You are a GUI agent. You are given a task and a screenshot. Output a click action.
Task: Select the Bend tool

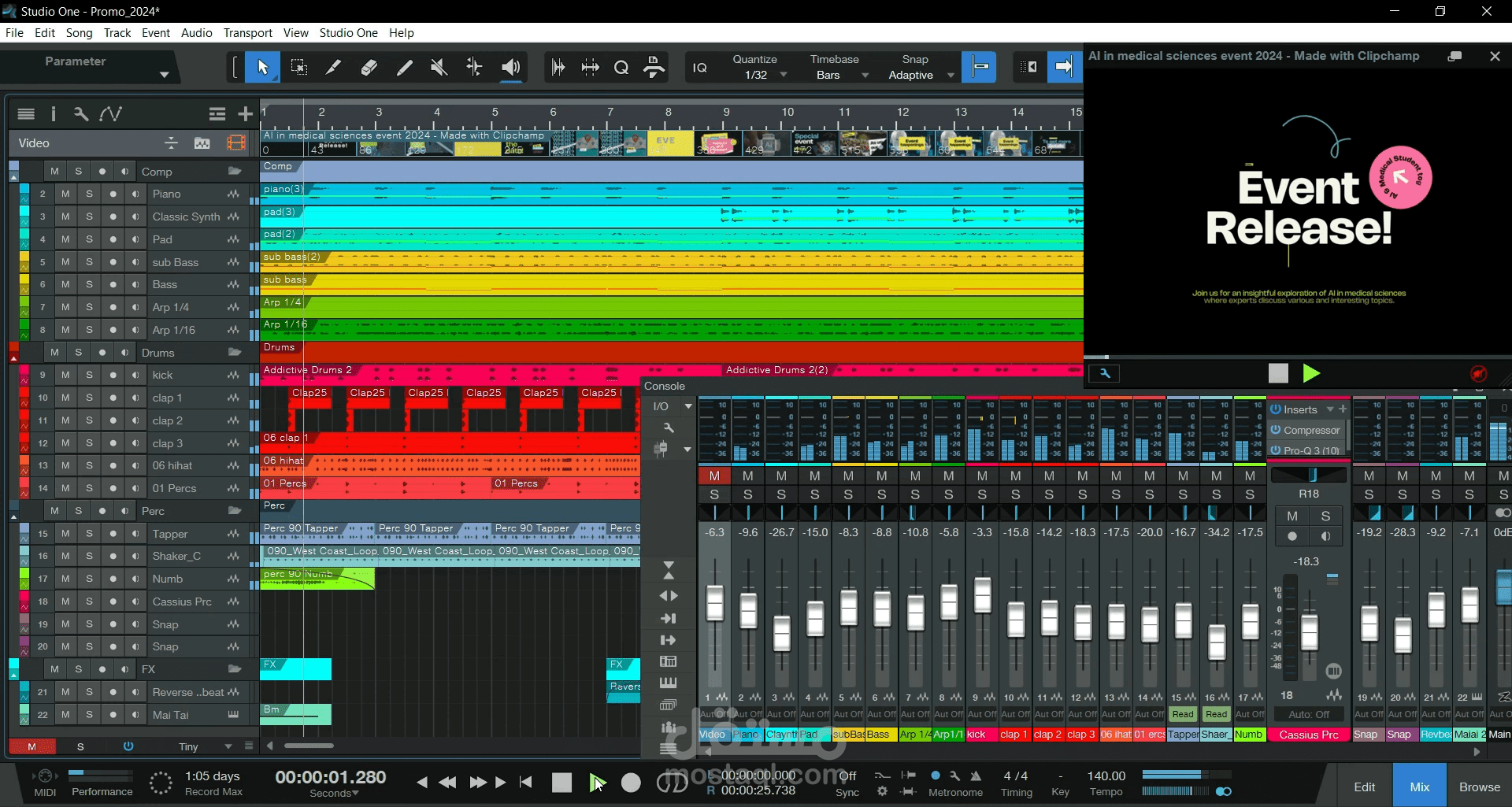(474, 67)
